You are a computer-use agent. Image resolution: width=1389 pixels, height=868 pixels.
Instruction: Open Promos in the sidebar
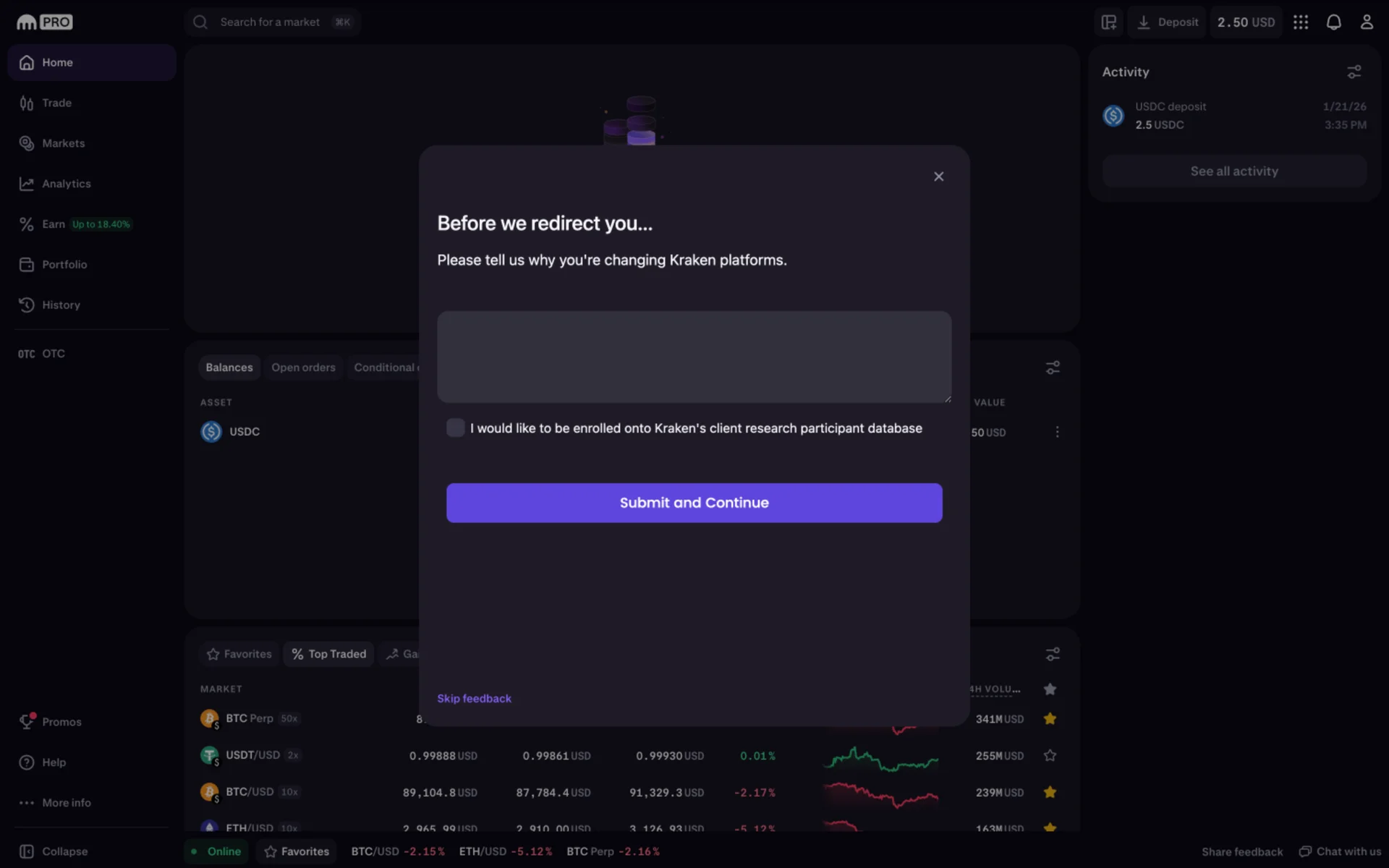coord(61,722)
